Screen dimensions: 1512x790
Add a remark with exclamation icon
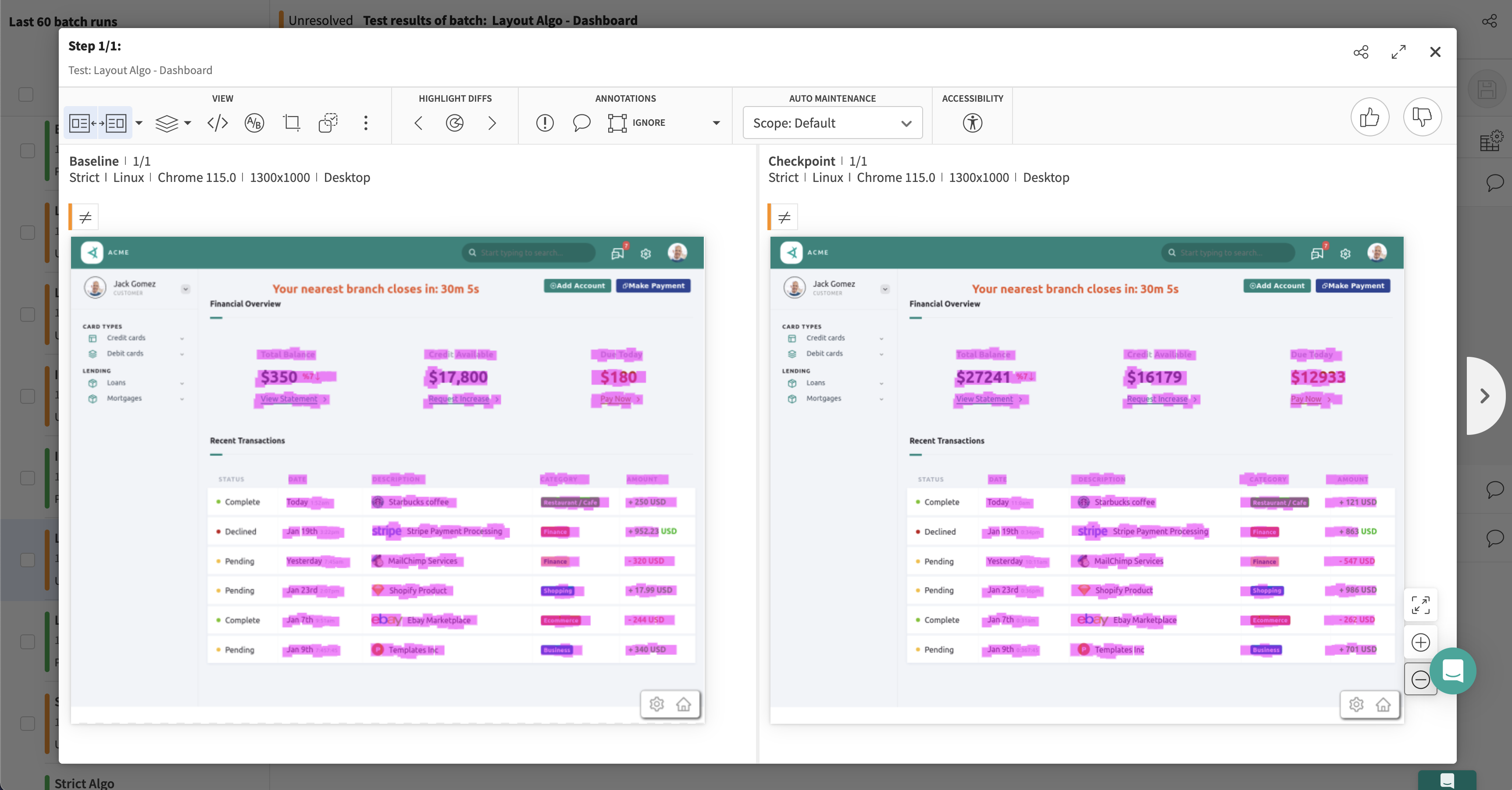(545, 123)
